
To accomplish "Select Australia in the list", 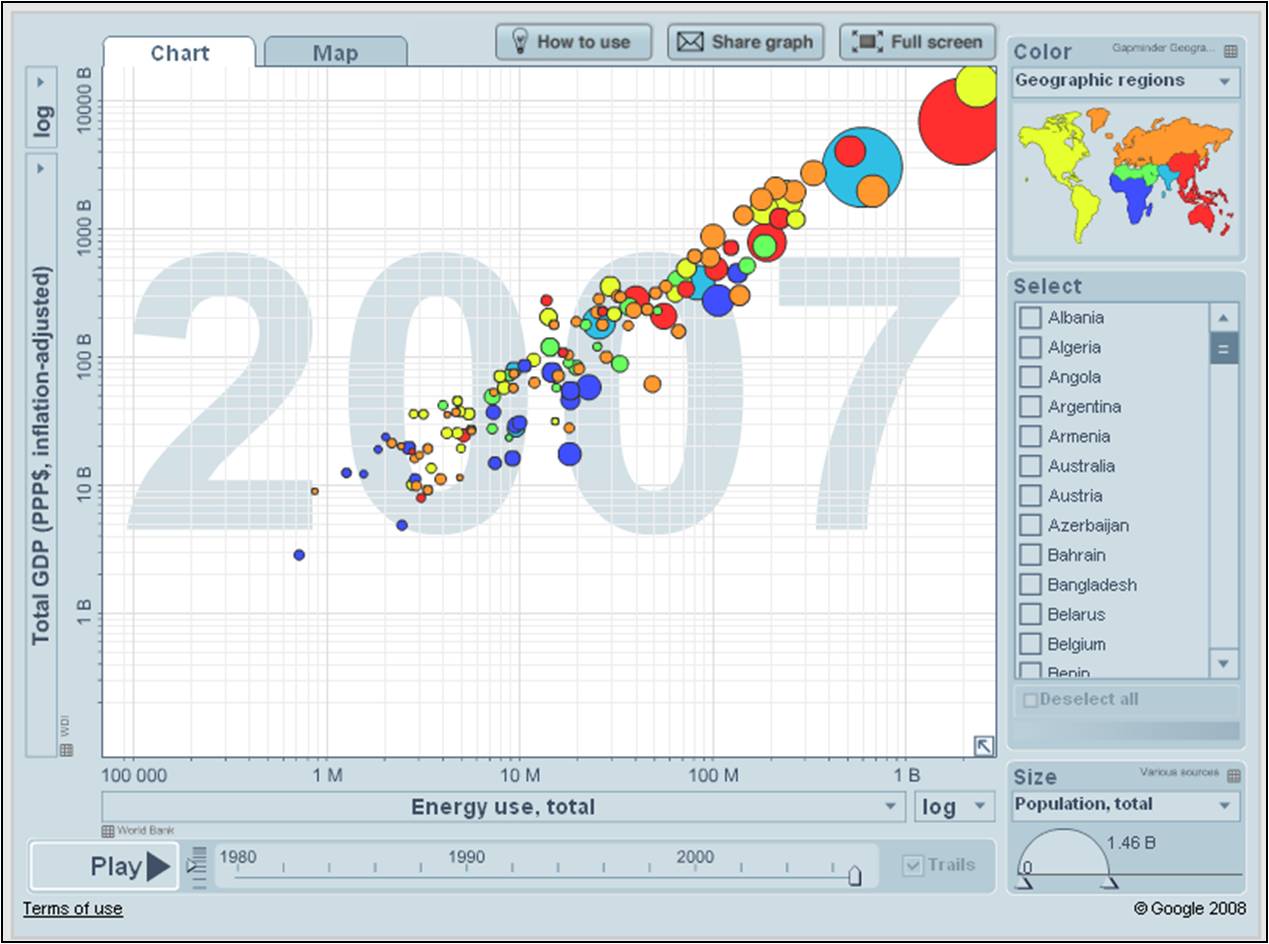I will point(1030,466).
